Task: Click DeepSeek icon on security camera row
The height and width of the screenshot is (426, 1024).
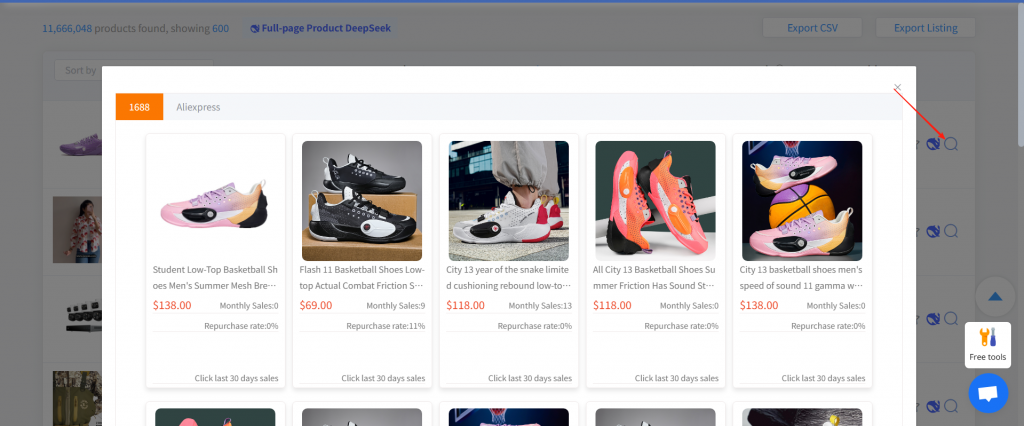Action: pos(933,318)
